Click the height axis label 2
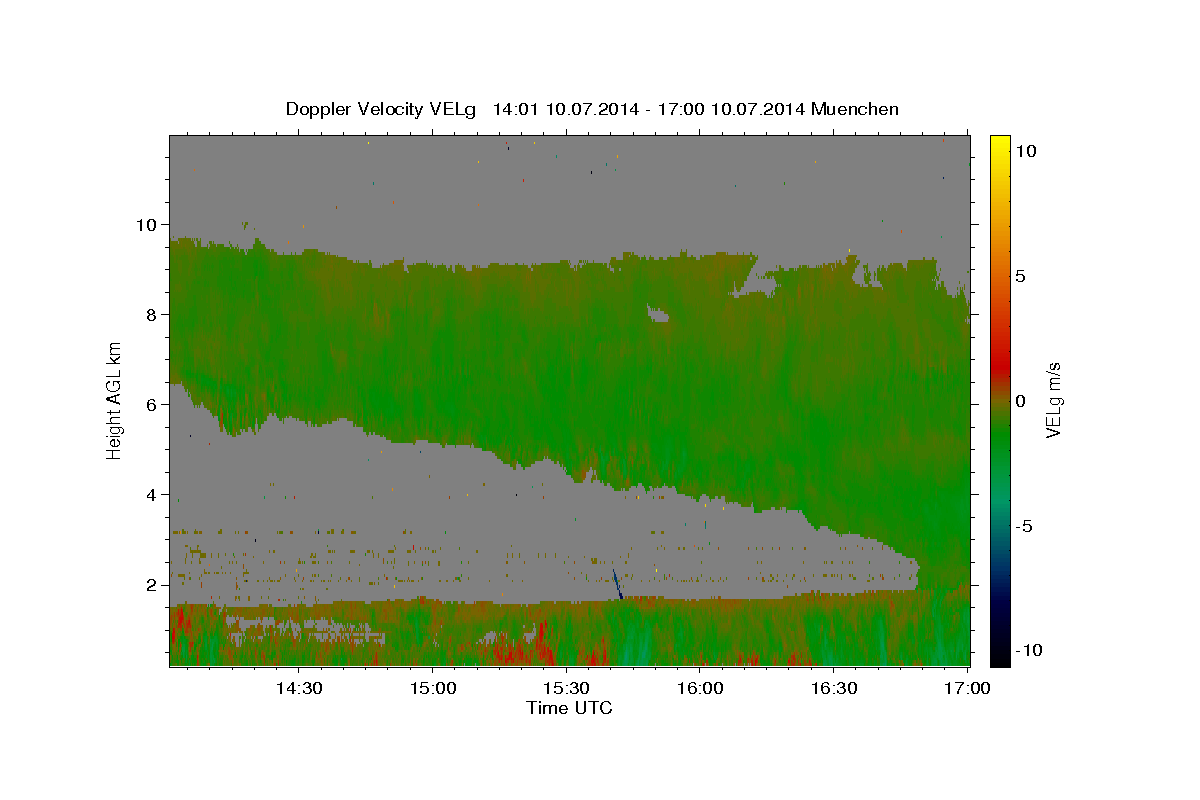 152,585
